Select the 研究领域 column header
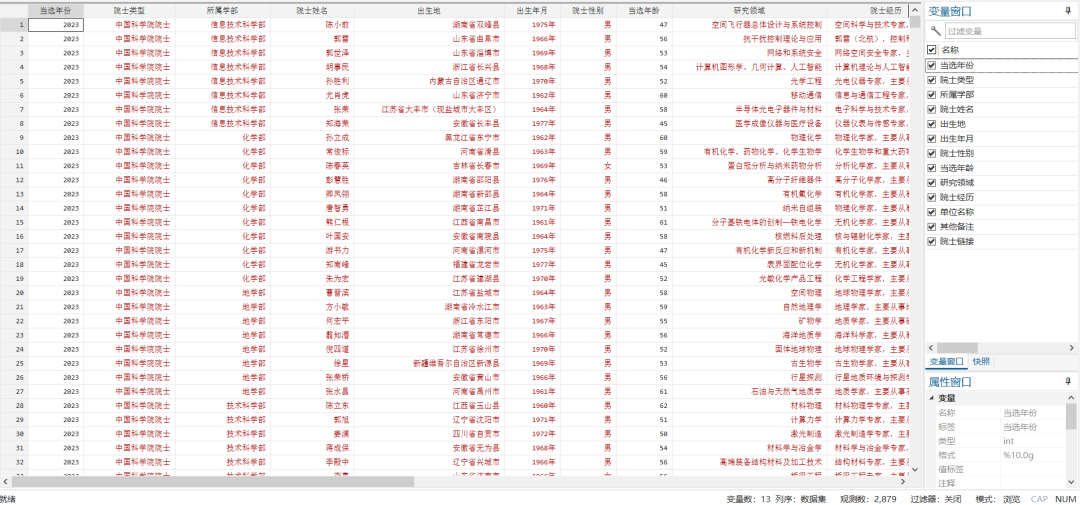 pyautogui.click(x=749, y=10)
